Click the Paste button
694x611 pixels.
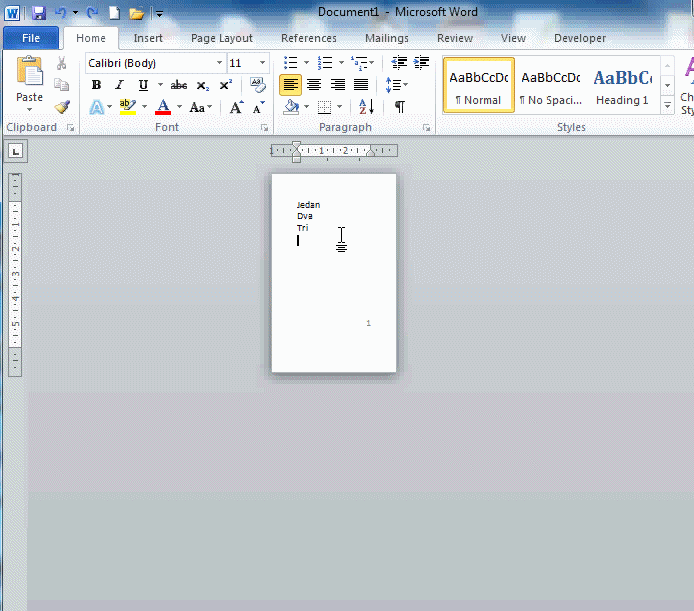[x=30, y=84]
